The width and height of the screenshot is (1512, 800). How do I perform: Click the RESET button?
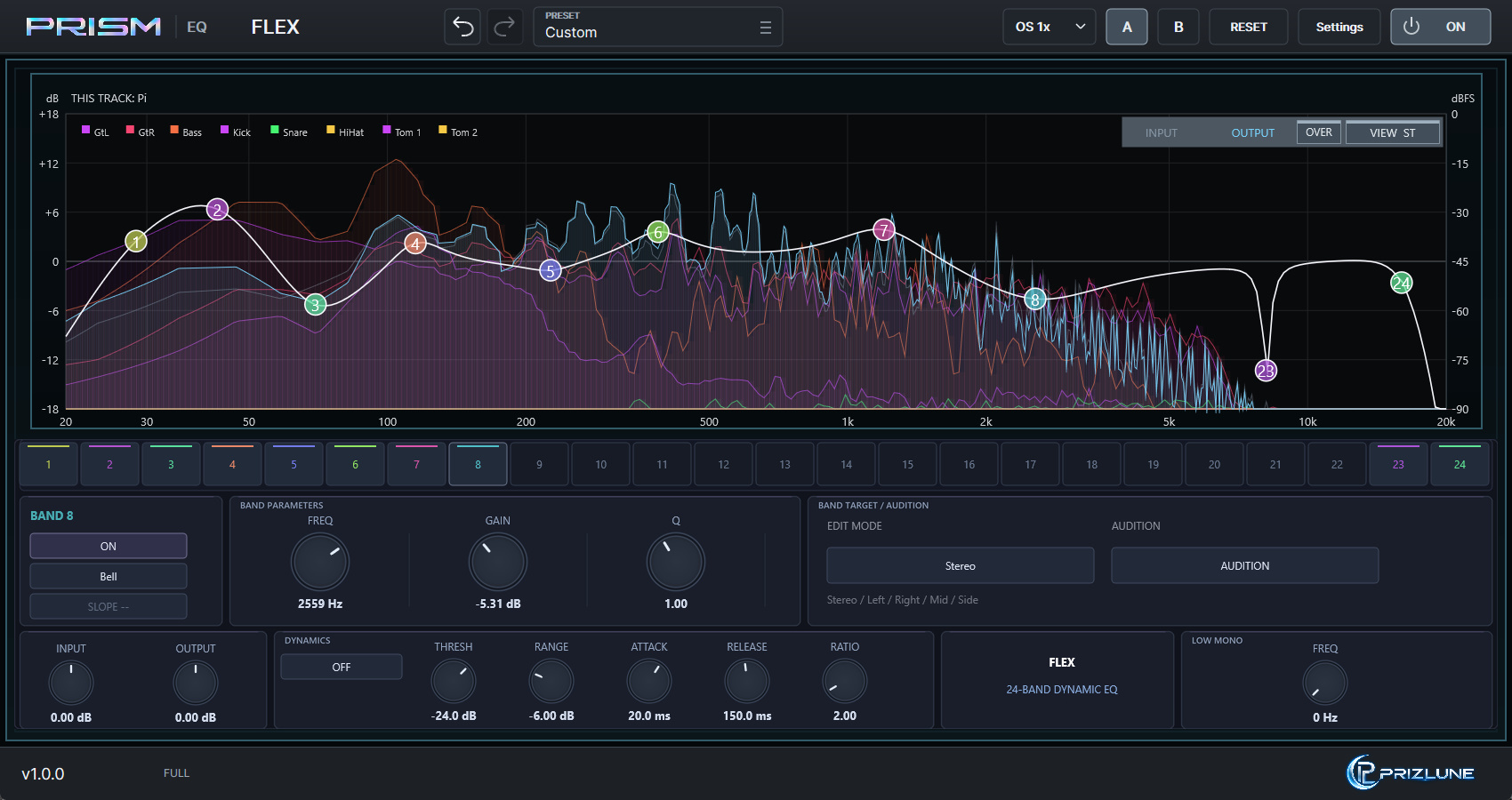pos(1249,27)
